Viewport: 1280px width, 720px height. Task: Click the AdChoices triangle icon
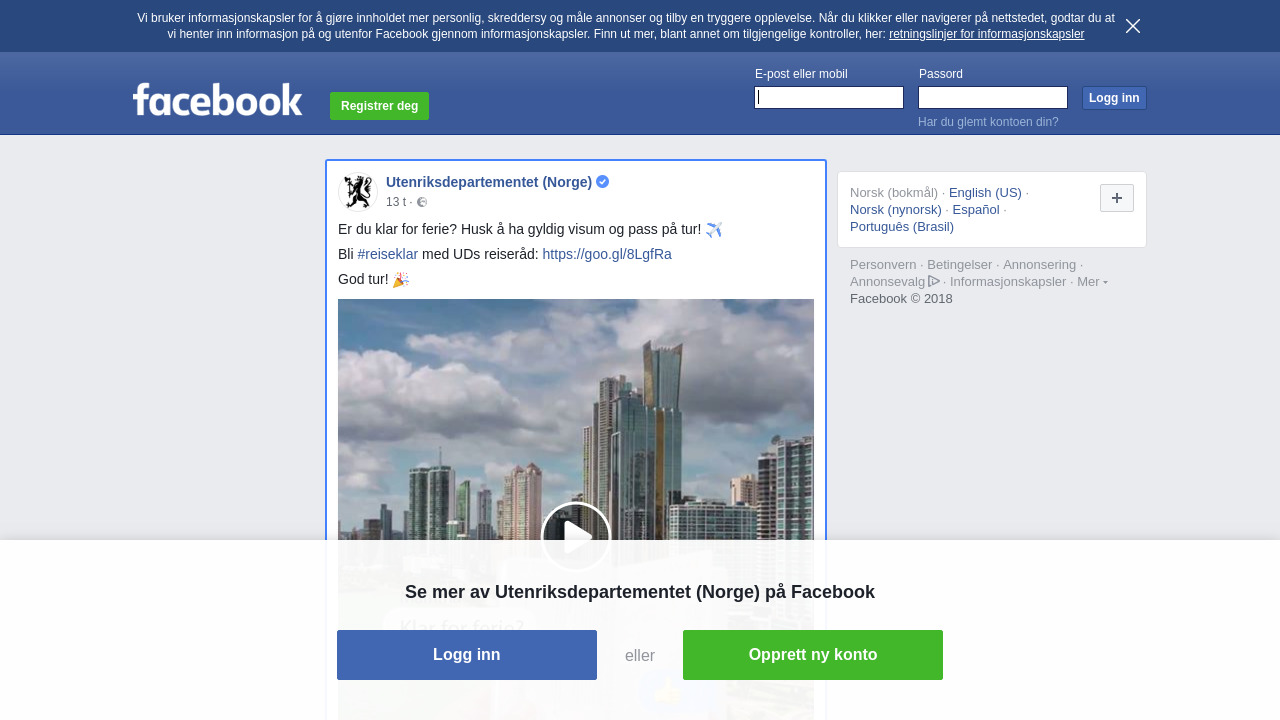coord(934,281)
